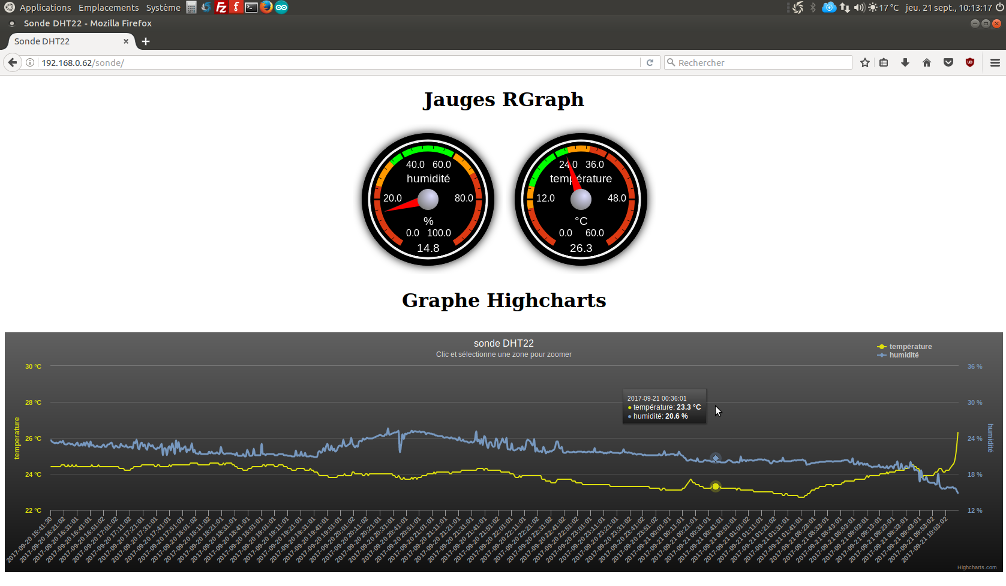
Task: Open the Applications menu
Action: click(44, 7)
